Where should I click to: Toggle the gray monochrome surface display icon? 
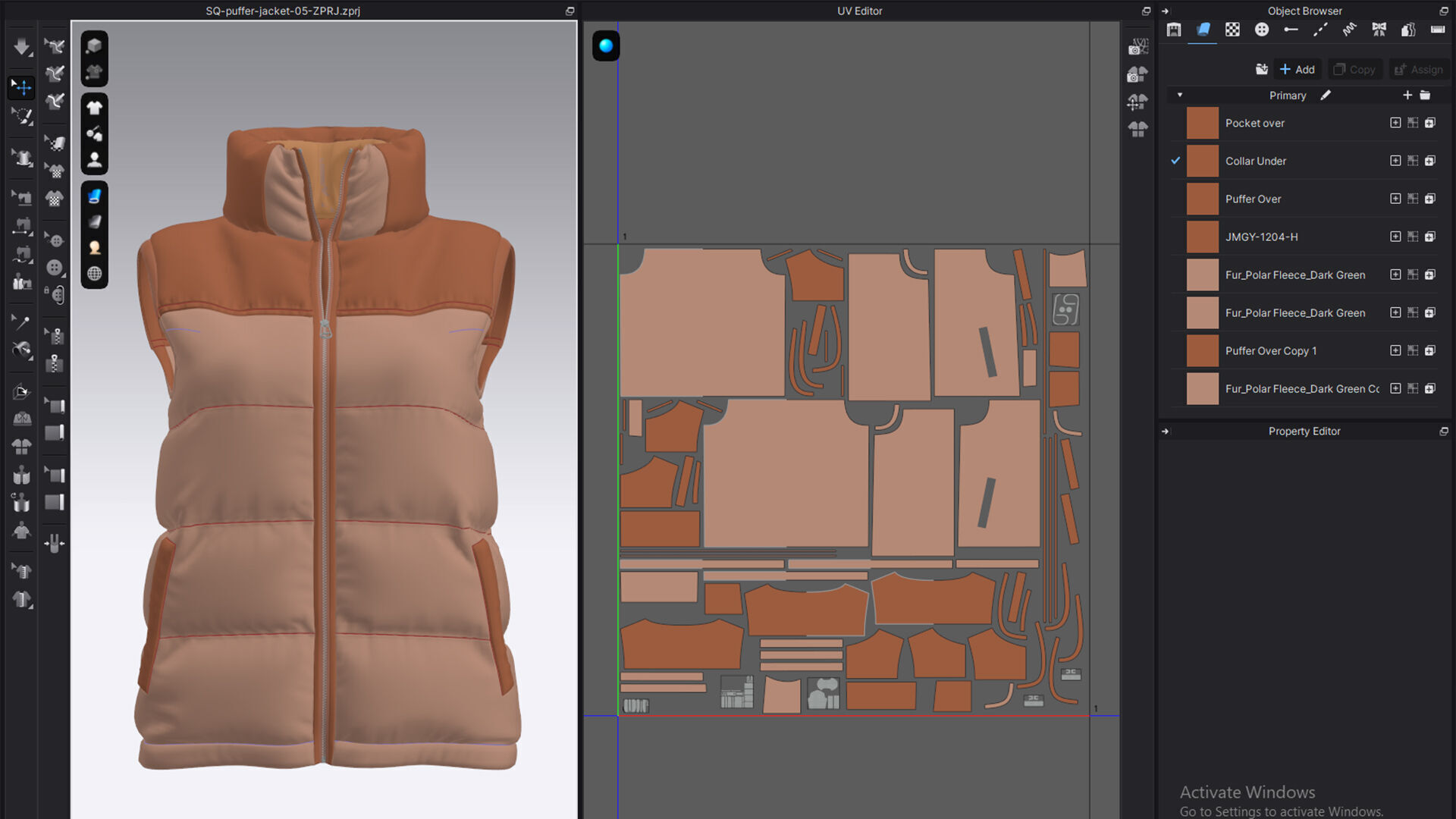(94, 221)
